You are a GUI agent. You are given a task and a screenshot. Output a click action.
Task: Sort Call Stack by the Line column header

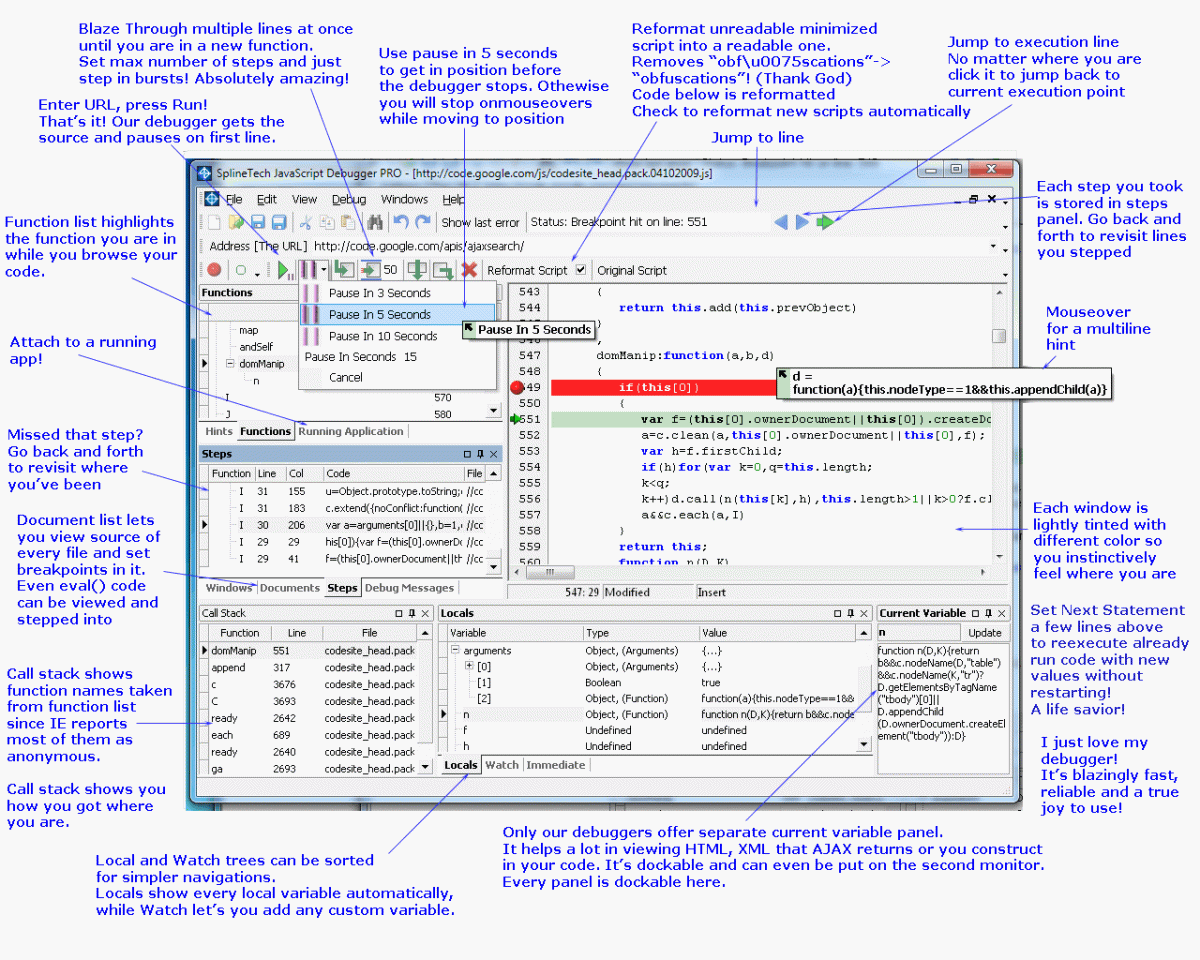tap(297, 633)
